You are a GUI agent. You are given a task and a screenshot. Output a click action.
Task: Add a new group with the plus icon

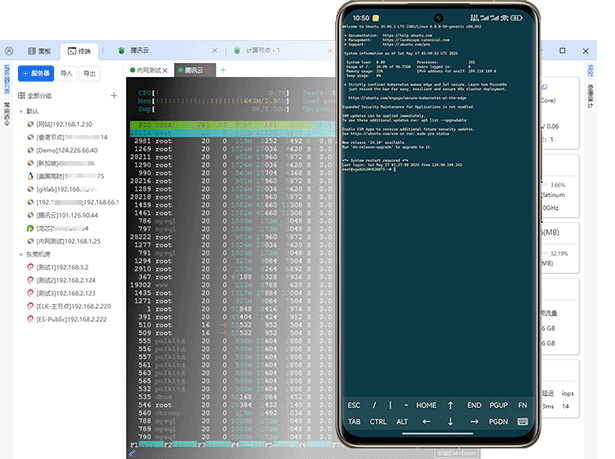pos(114,95)
